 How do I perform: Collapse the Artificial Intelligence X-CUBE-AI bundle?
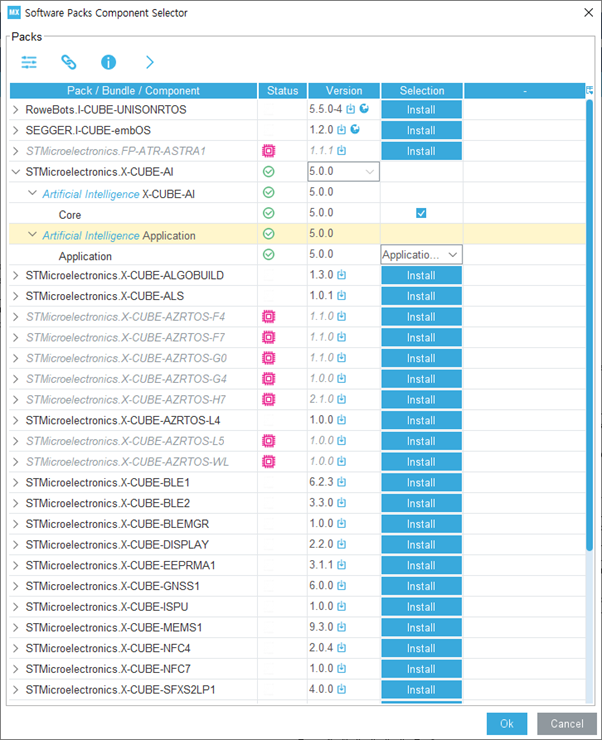32,193
